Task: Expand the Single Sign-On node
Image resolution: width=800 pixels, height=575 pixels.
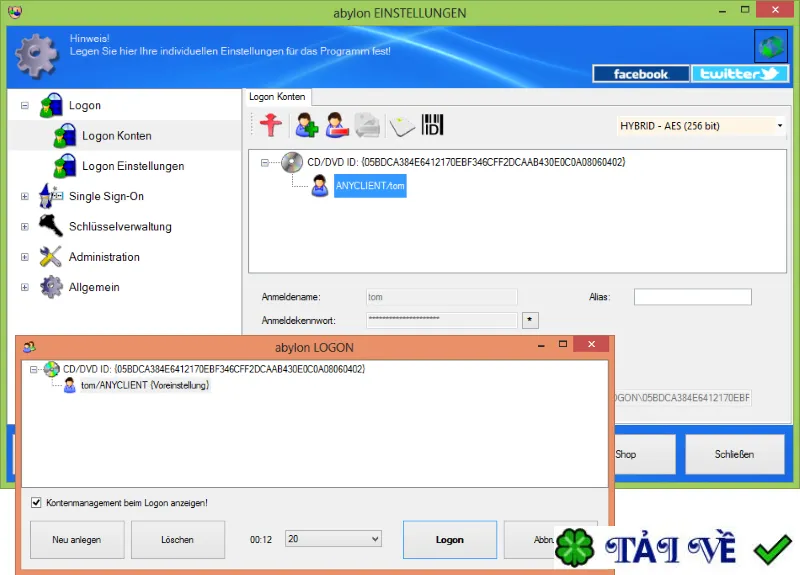Action: pos(24,196)
